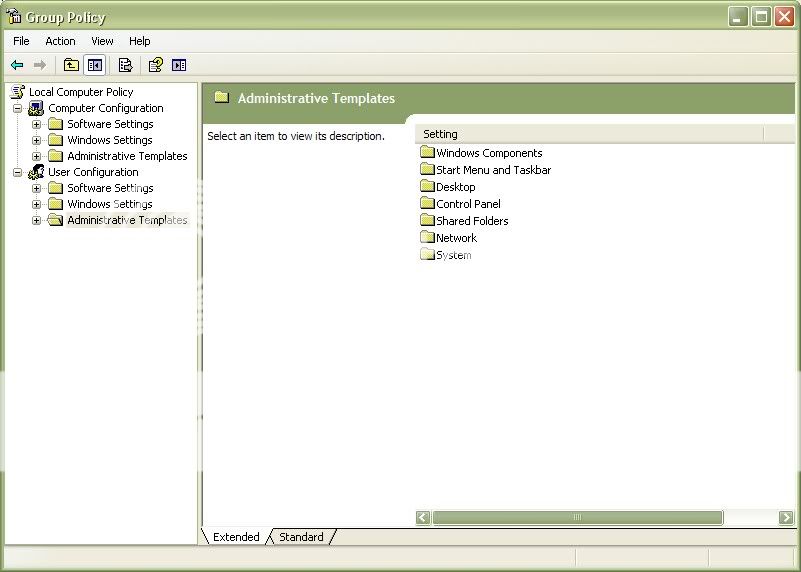
Task: Open the Start Menu and Taskbar folder
Action: coord(493,170)
